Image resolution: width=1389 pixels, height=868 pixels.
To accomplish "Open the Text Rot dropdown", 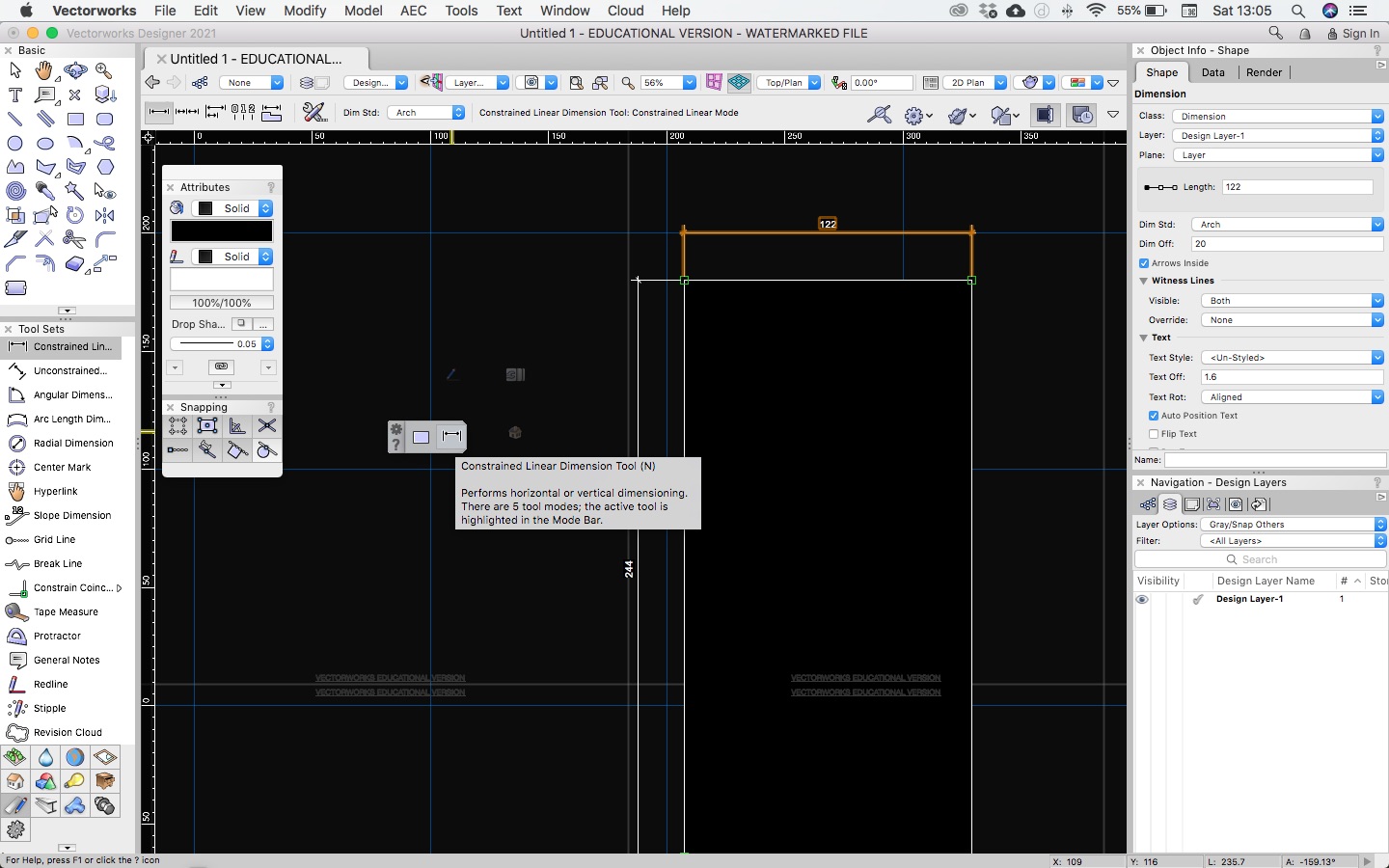I will coord(1293,397).
